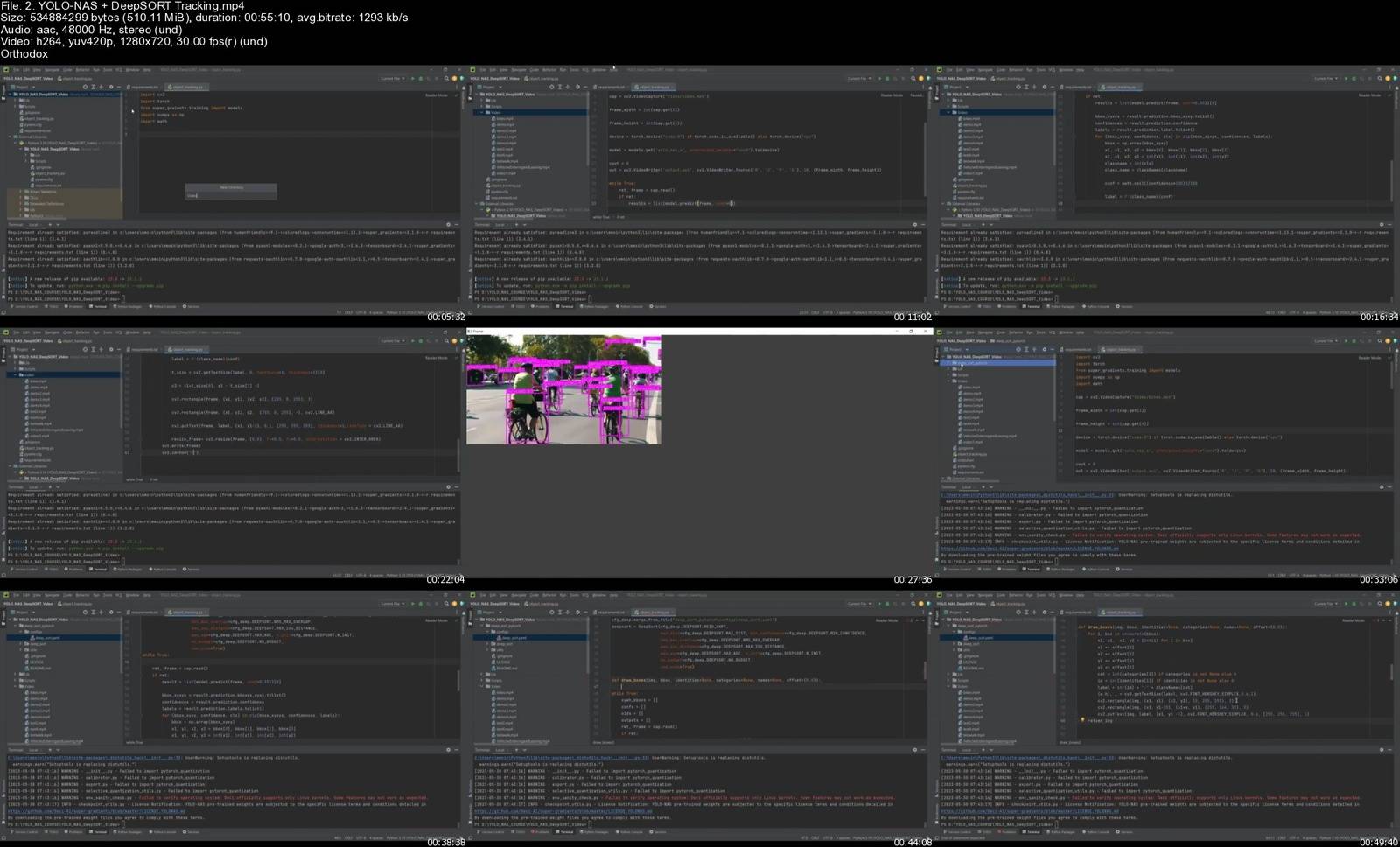Image resolution: width=1400 pixels, height=847 pixels.
Task: Open the Project view dropdown in the 00:05:32 frame
Action: (22, 87)
